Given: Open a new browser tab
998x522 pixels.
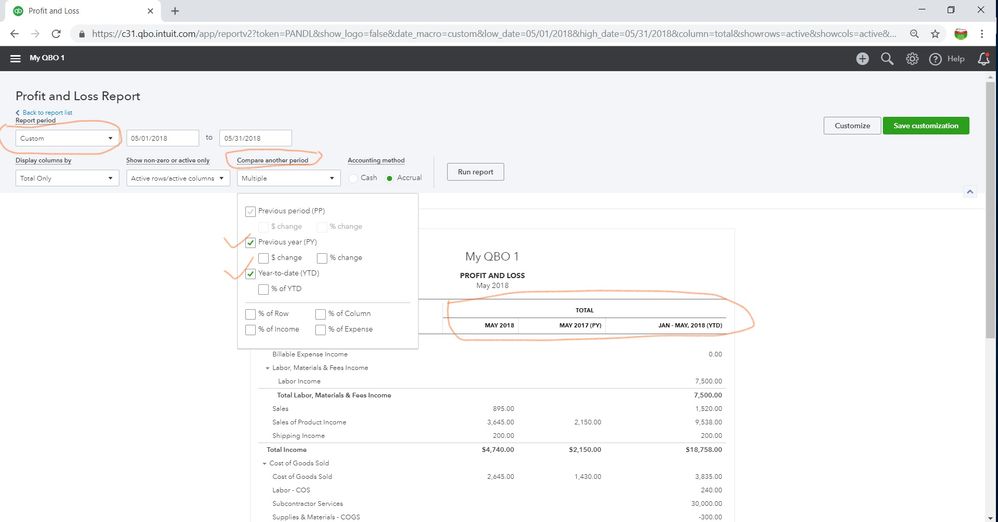Looking at the screenshot, I should 175,10.
